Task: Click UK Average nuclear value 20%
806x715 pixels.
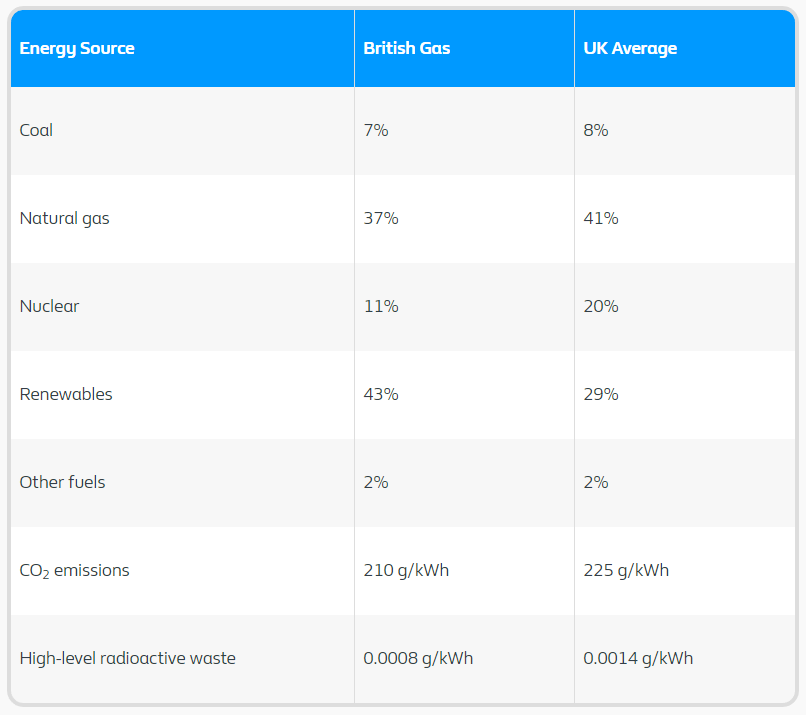Action: [x=601, y=306]
